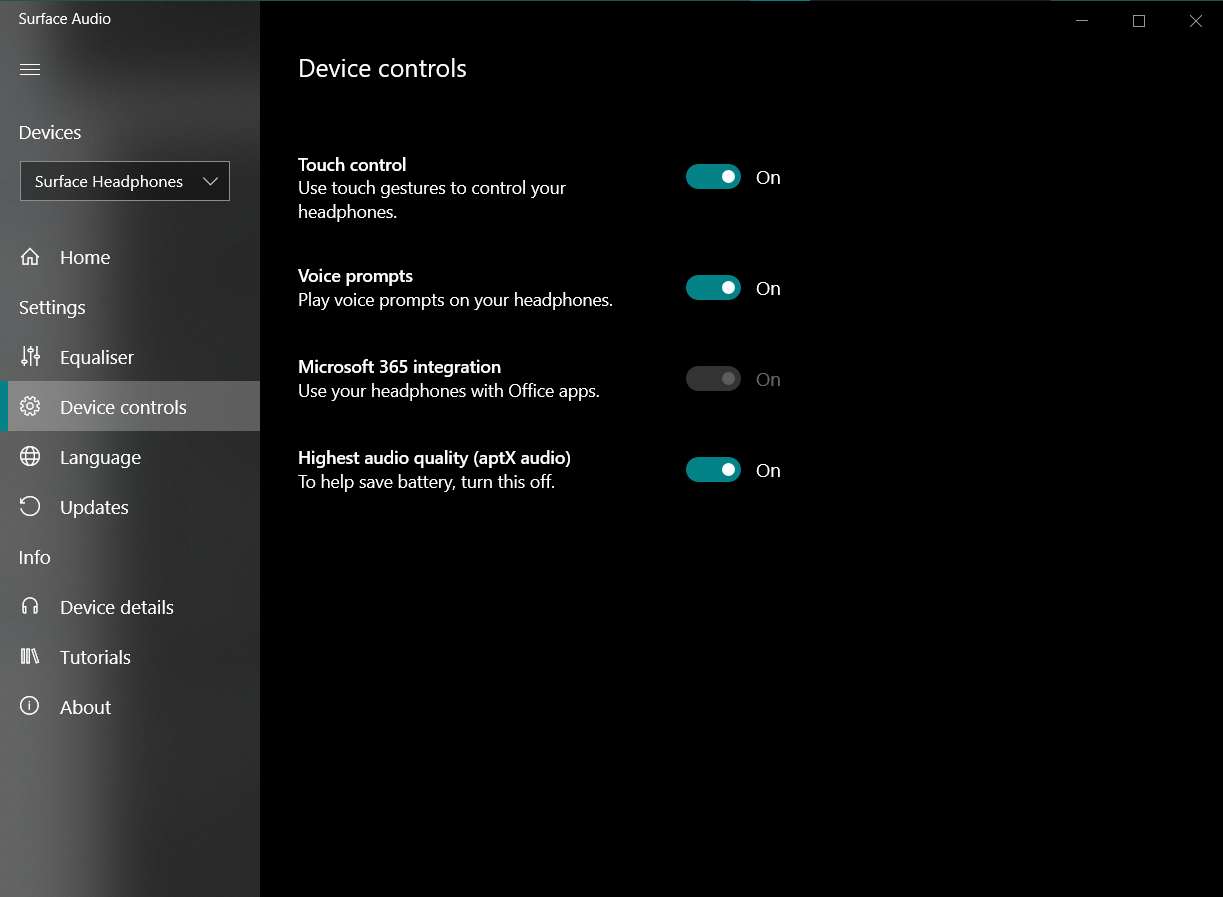Viewport: 1223px width, 897px height.
Task: Click the Device controls page title
Action: click(382, 68)
